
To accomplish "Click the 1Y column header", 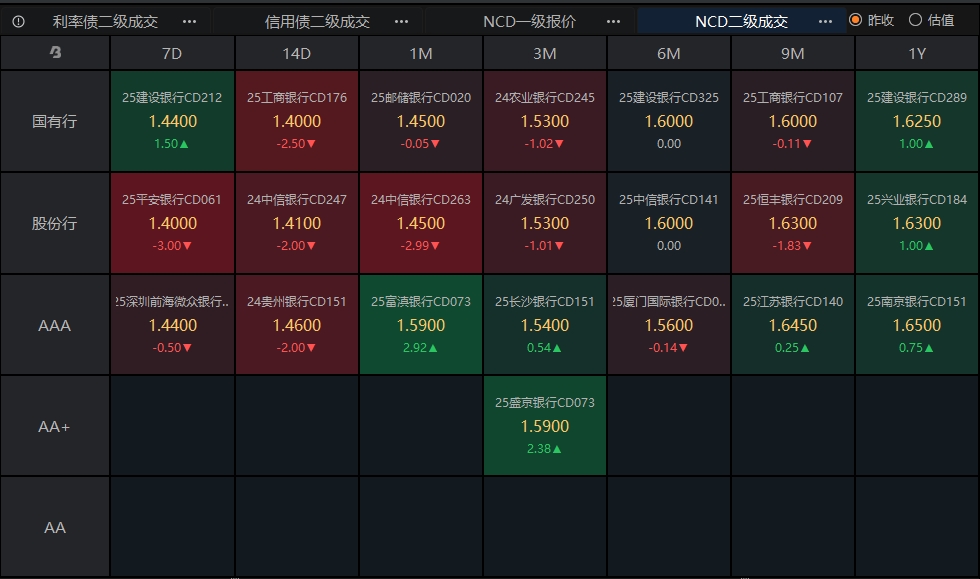I will 917,53.
